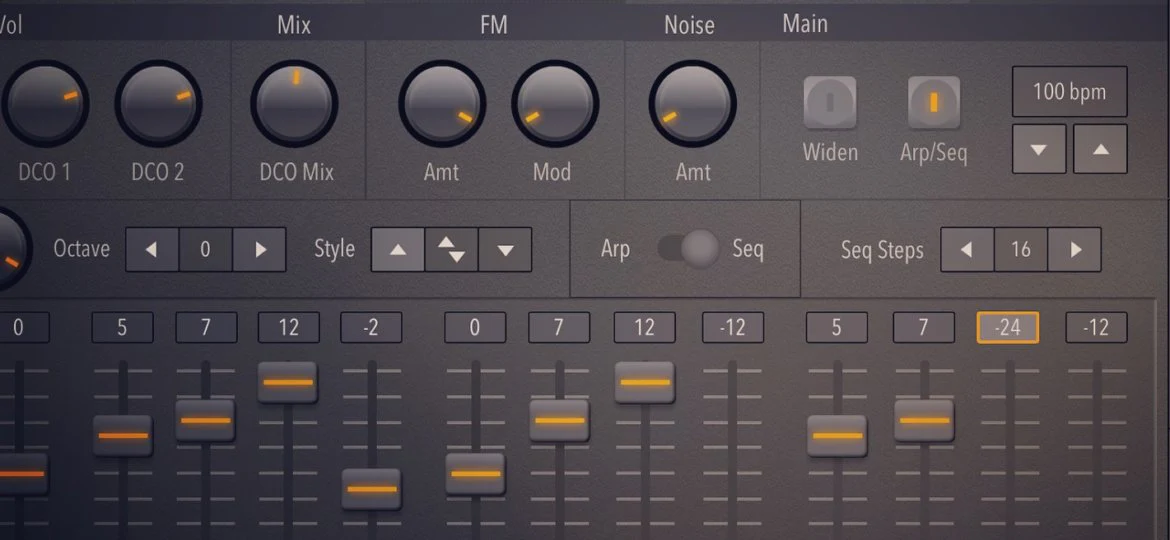
Task: Select the 12 step box just left of -2
Action: [289, 327]
